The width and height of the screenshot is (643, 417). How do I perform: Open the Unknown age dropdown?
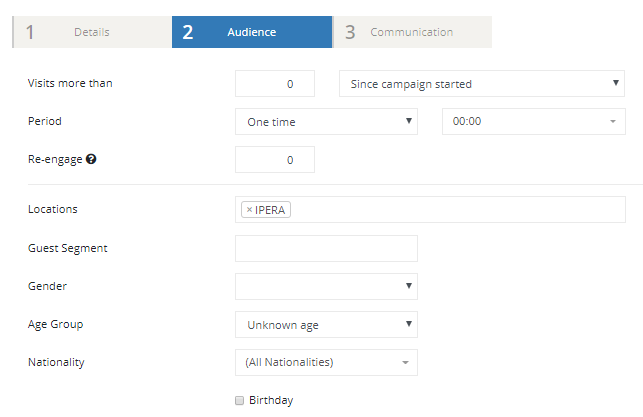pyautogui.click(x=326, y=324)
